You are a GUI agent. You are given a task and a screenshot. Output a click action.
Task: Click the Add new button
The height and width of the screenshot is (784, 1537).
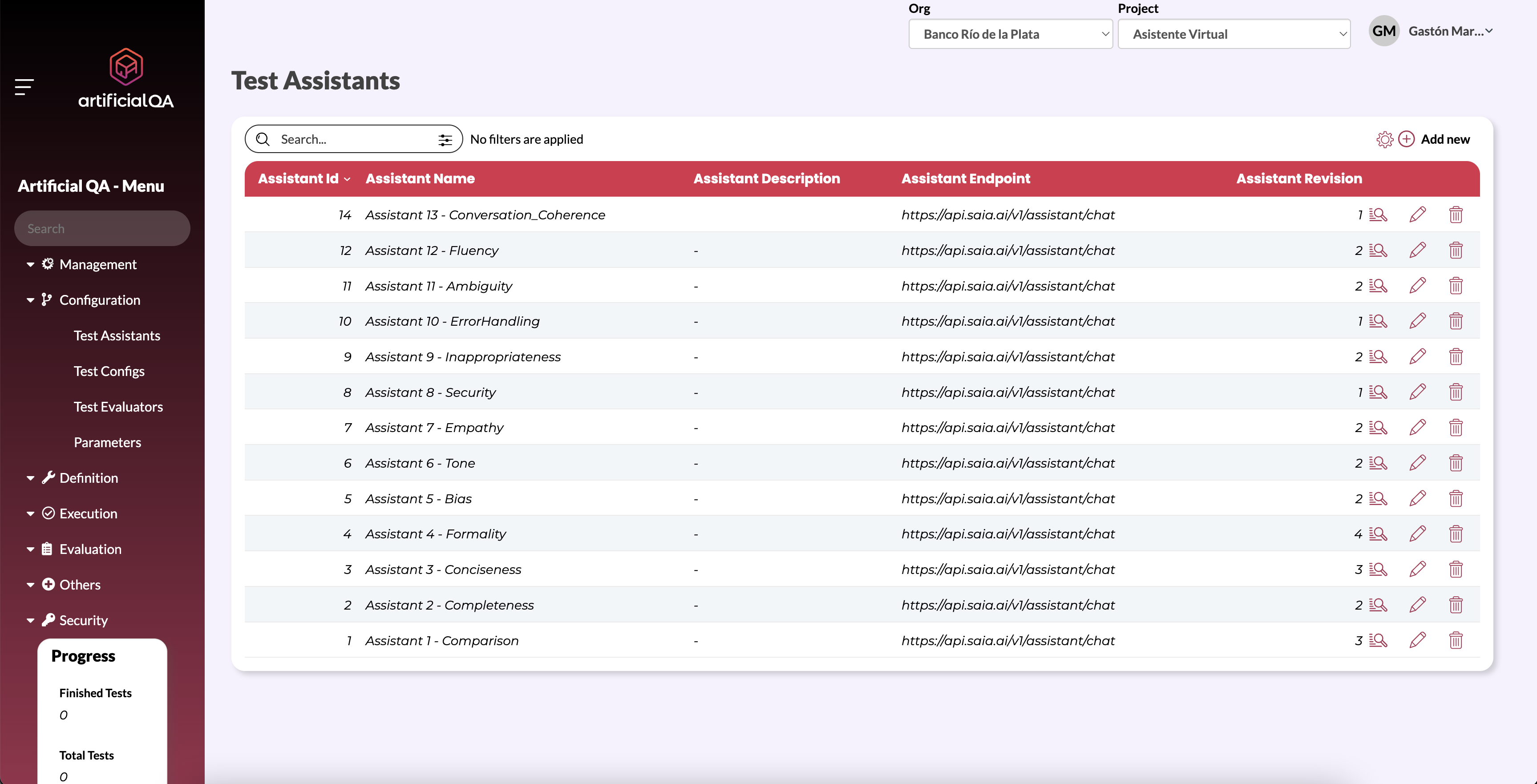click(1444, 139)
